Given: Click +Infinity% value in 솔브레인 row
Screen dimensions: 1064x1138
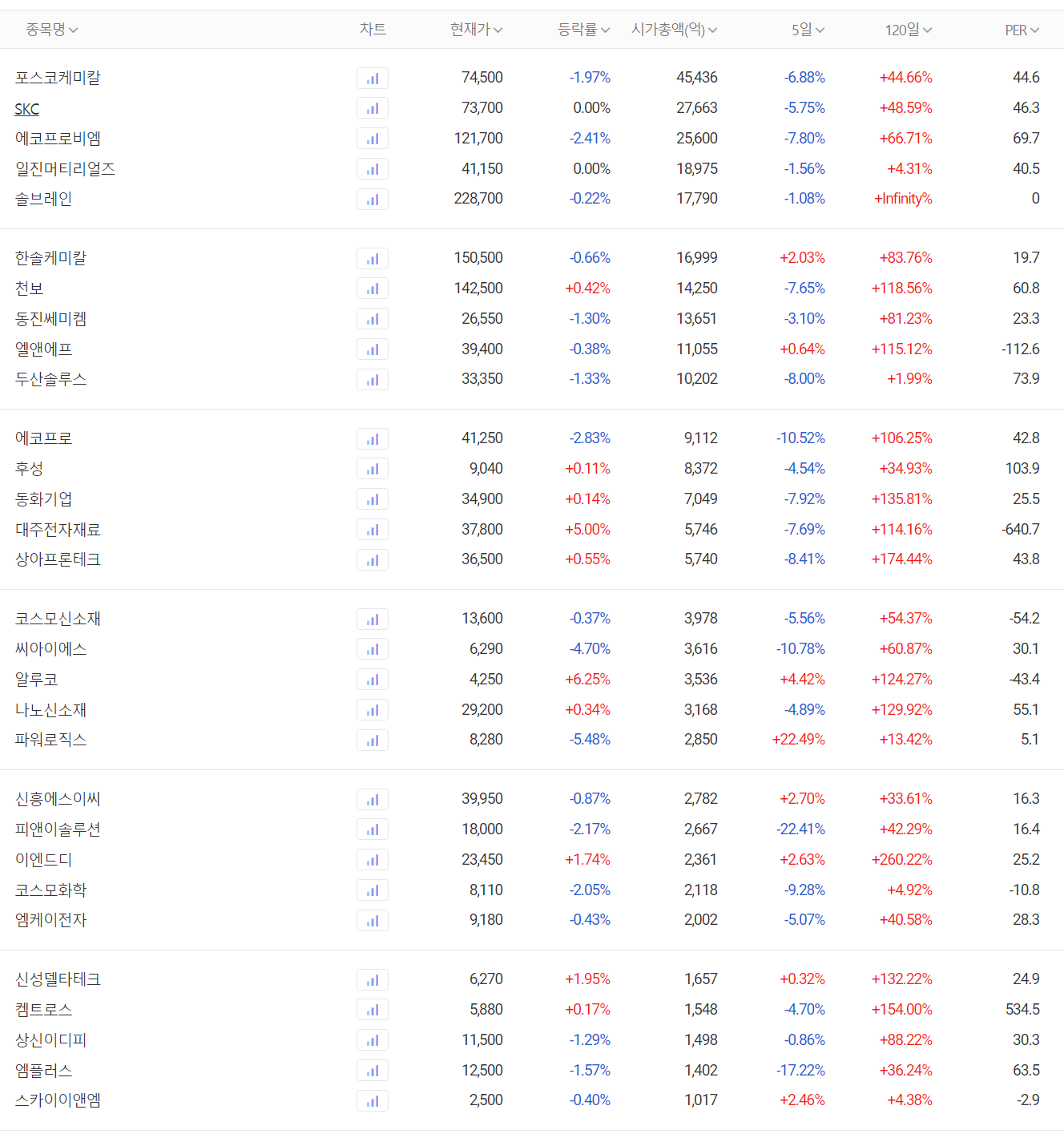Looking at the screenshot, I should click(903, 199).
